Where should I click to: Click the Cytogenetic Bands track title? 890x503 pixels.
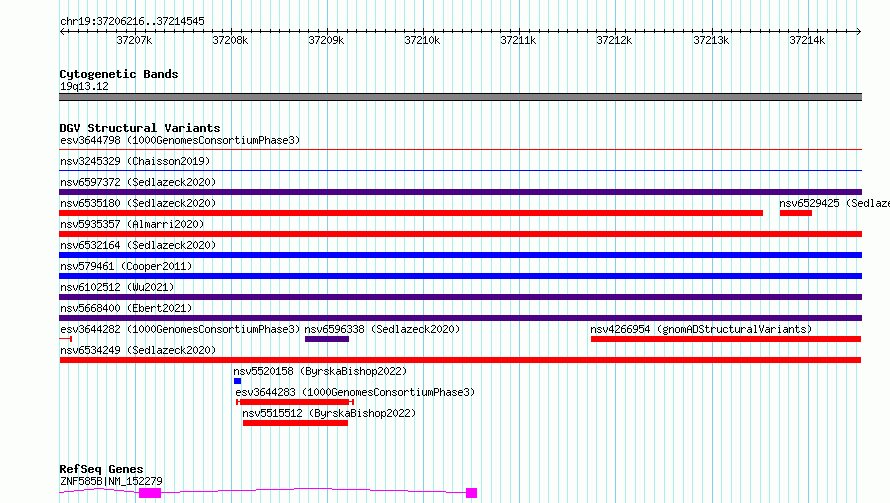[x=119, y=74]
